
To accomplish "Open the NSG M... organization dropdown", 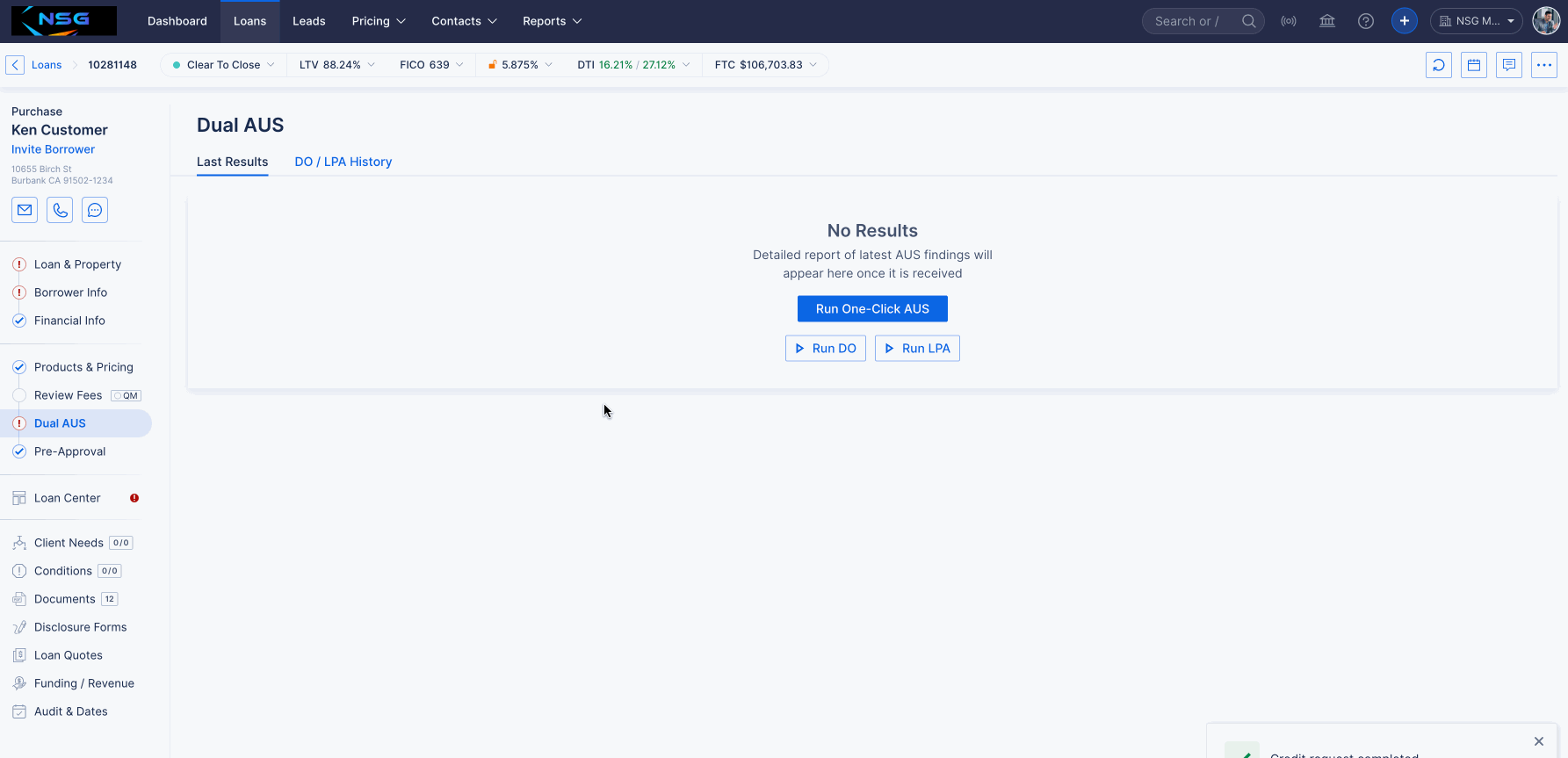I will pyautogui.click(x=1477, y=21).
